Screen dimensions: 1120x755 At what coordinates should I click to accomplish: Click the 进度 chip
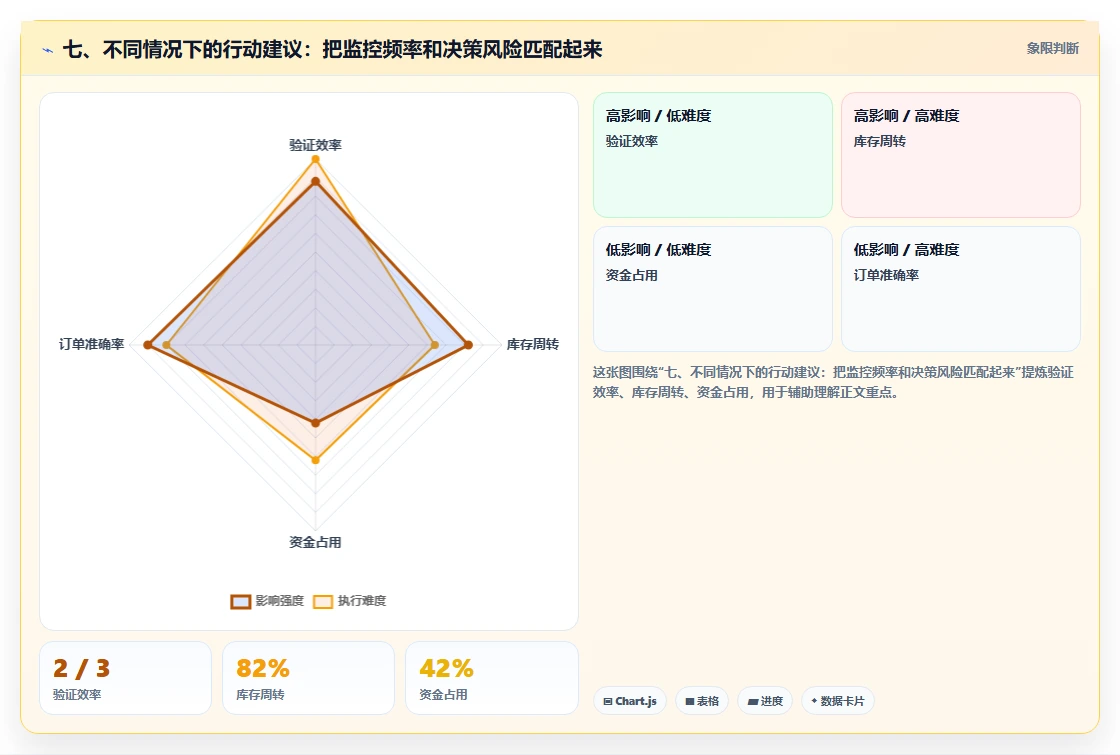click(x=765, y=701)
